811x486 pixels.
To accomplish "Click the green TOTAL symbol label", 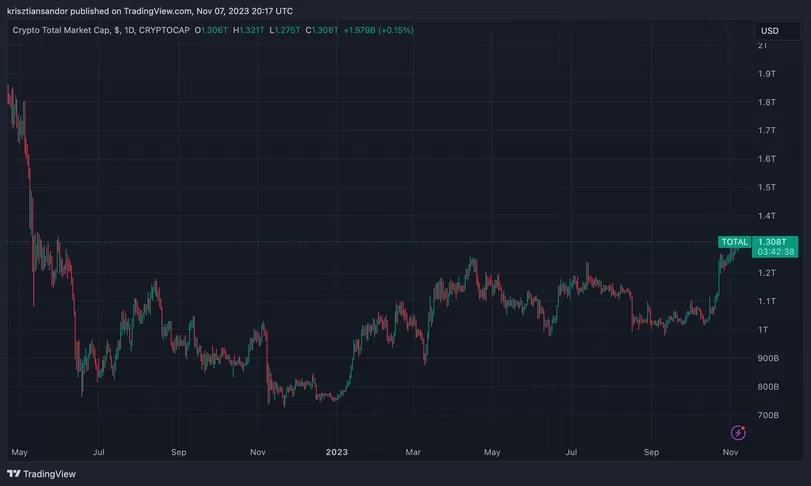I will (x=734, y=242).
